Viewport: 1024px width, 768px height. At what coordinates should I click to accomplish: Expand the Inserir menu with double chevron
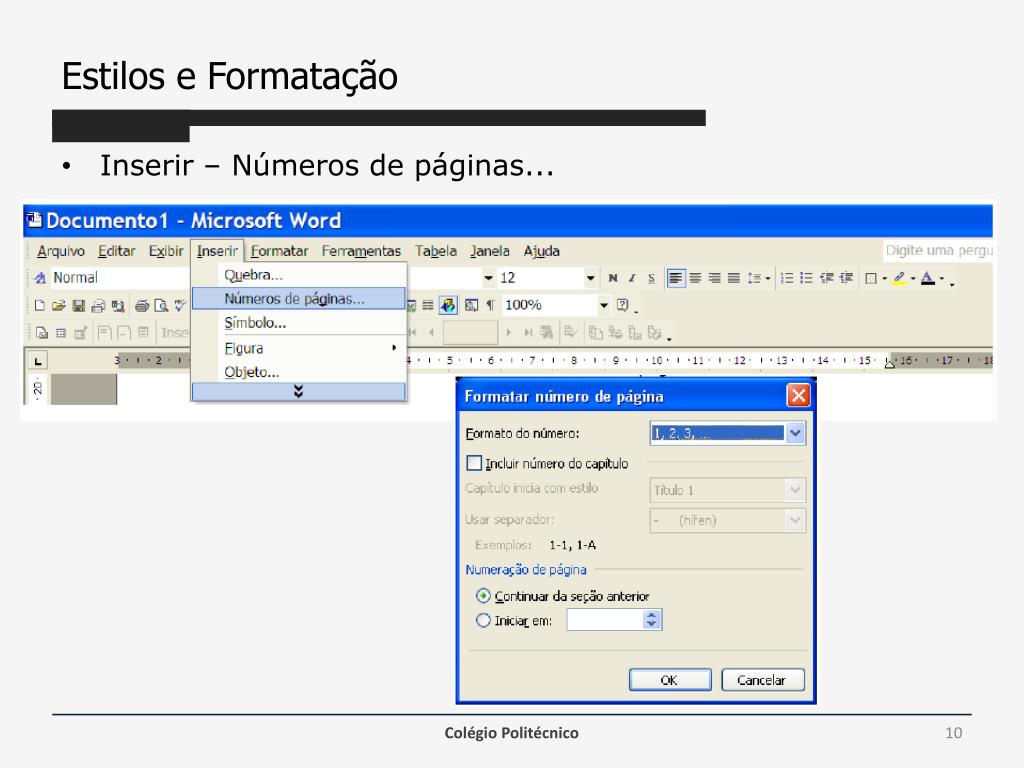[298, 391]
